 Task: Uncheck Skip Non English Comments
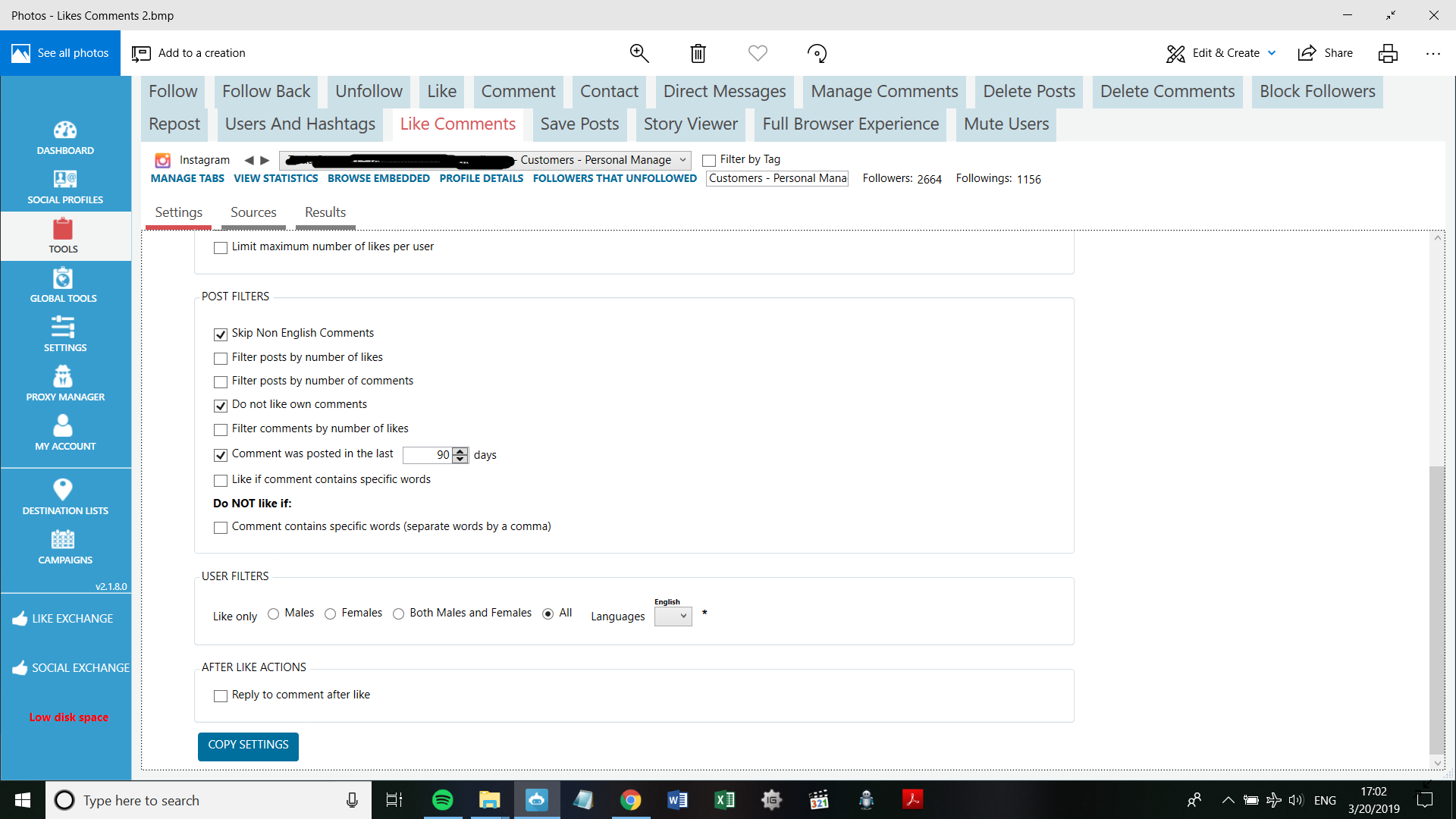click(221, 334)
